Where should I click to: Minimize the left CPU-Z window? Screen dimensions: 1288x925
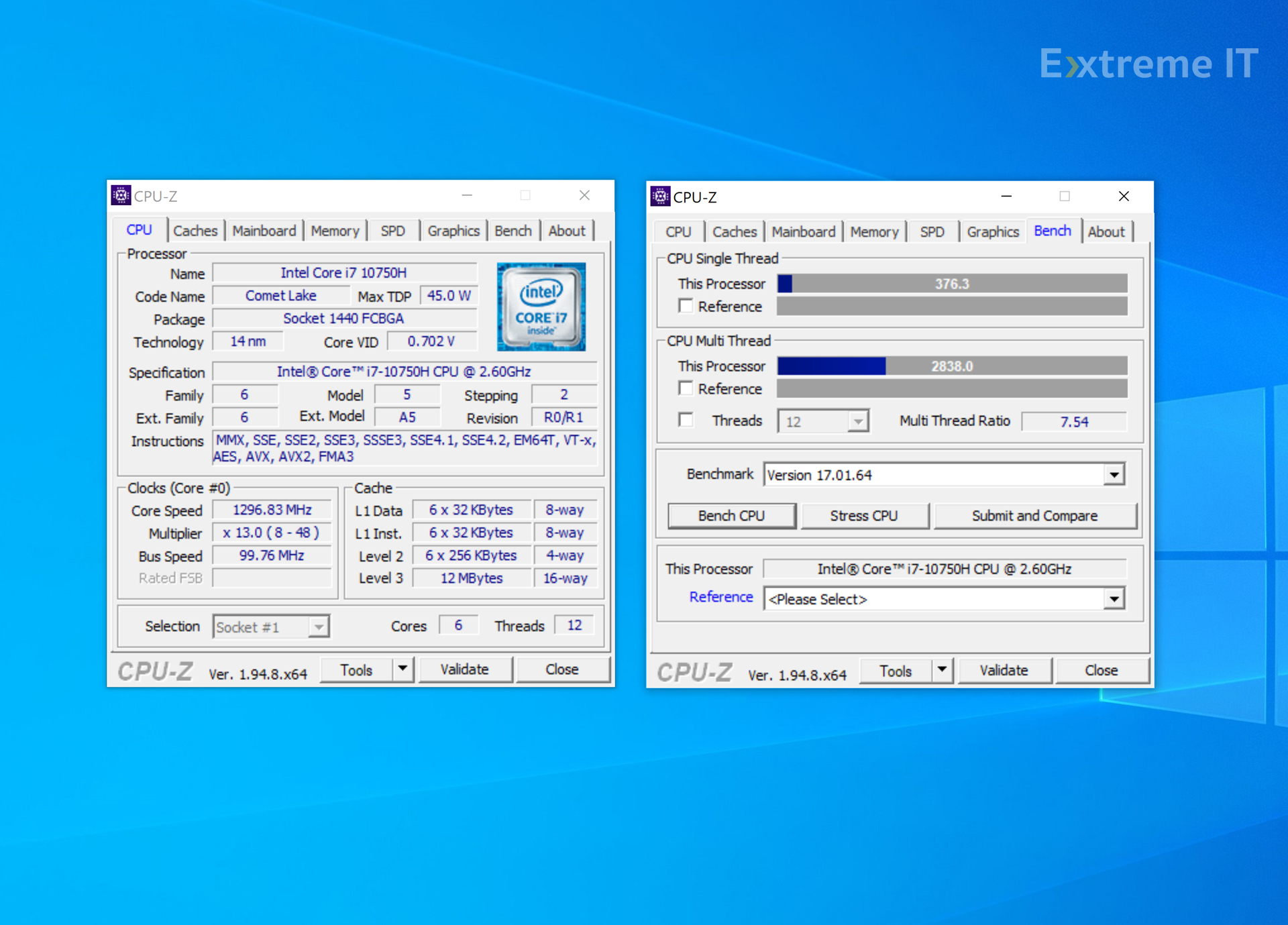(x=467, y=195)
